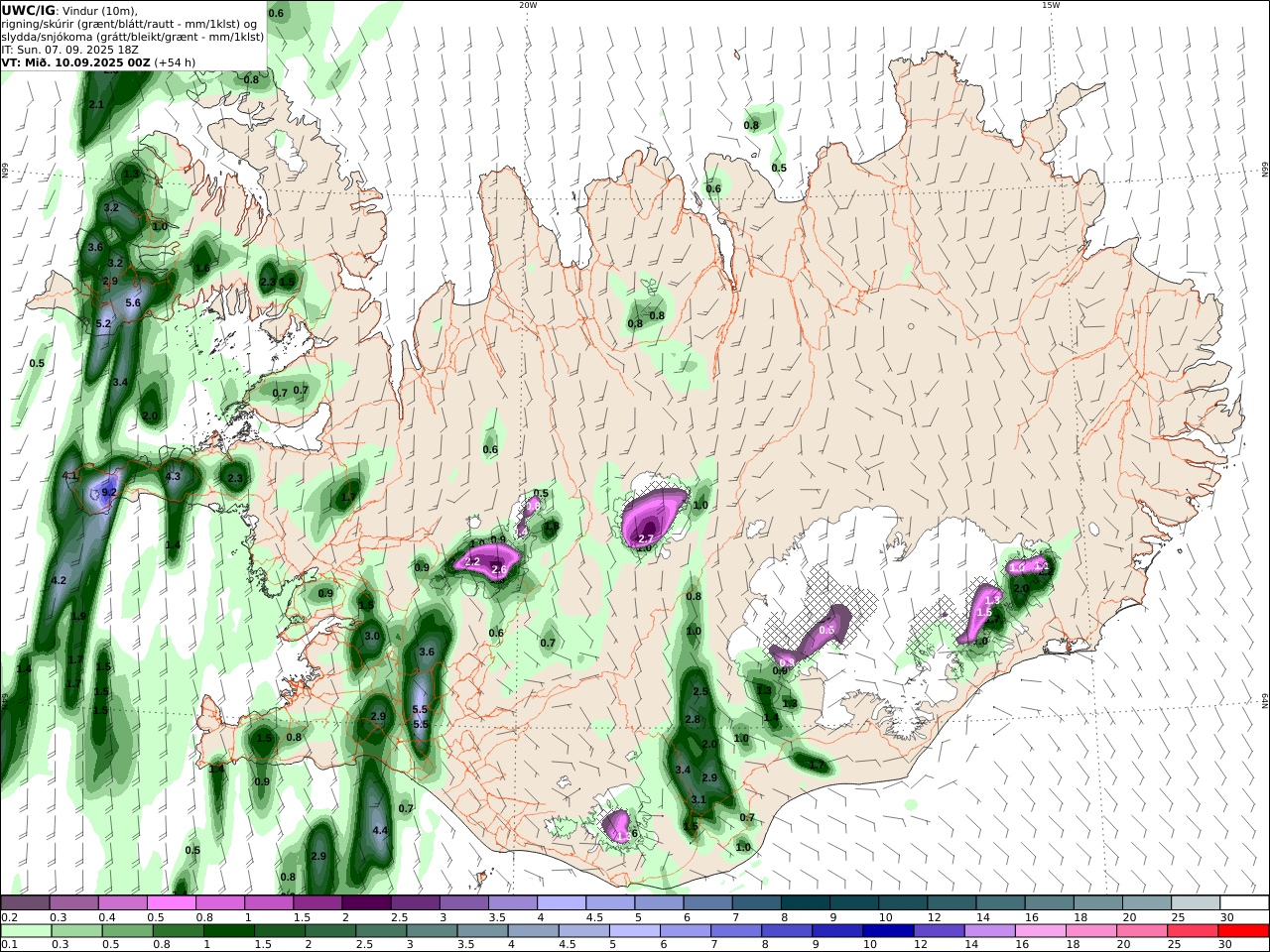Click the muted plum 0.2 swatch, upper legend
The height and width of the screenshot is (952, 1270).
click(25, 902)
